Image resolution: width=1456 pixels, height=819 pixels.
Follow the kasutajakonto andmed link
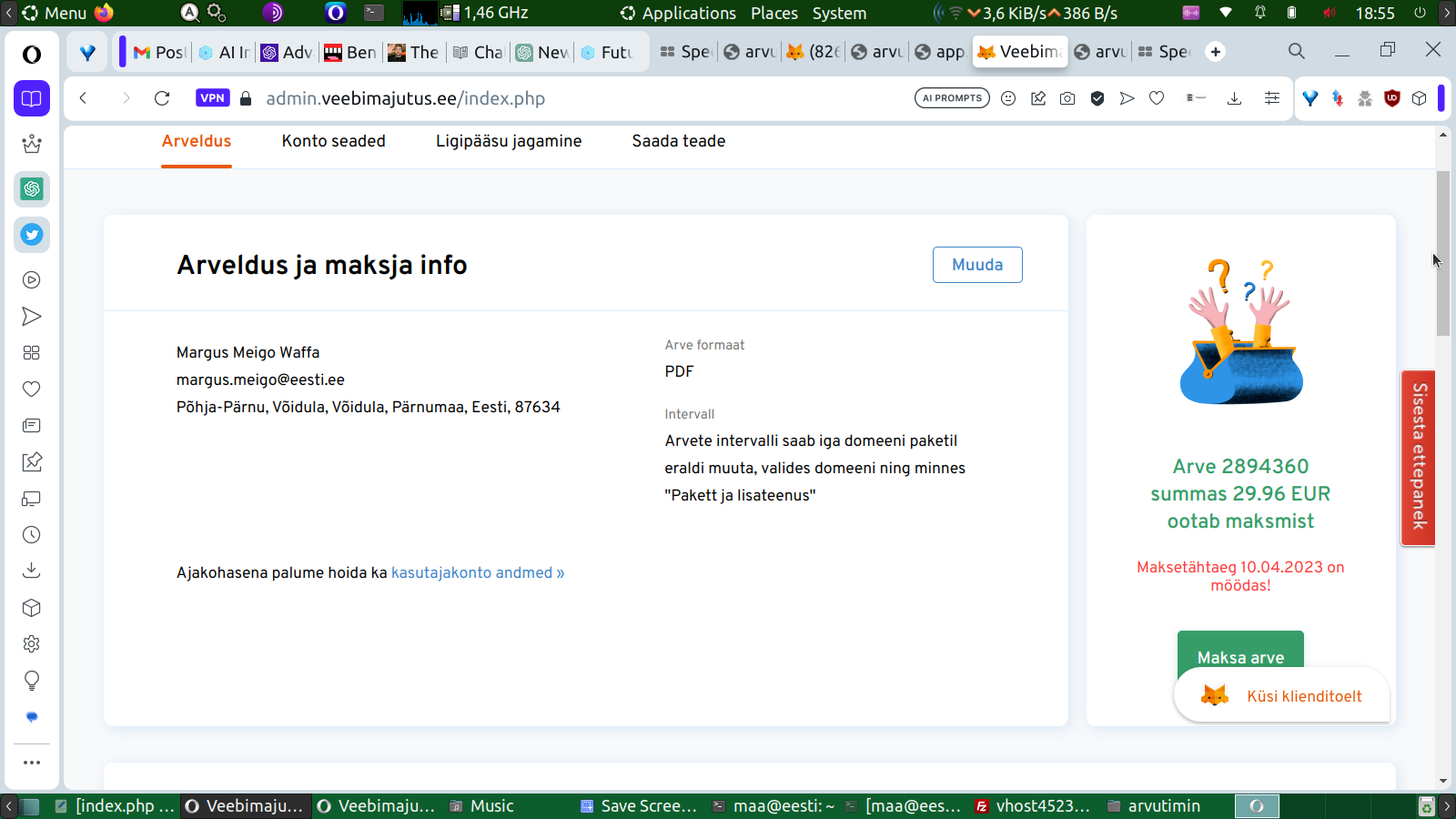[478, 572]
